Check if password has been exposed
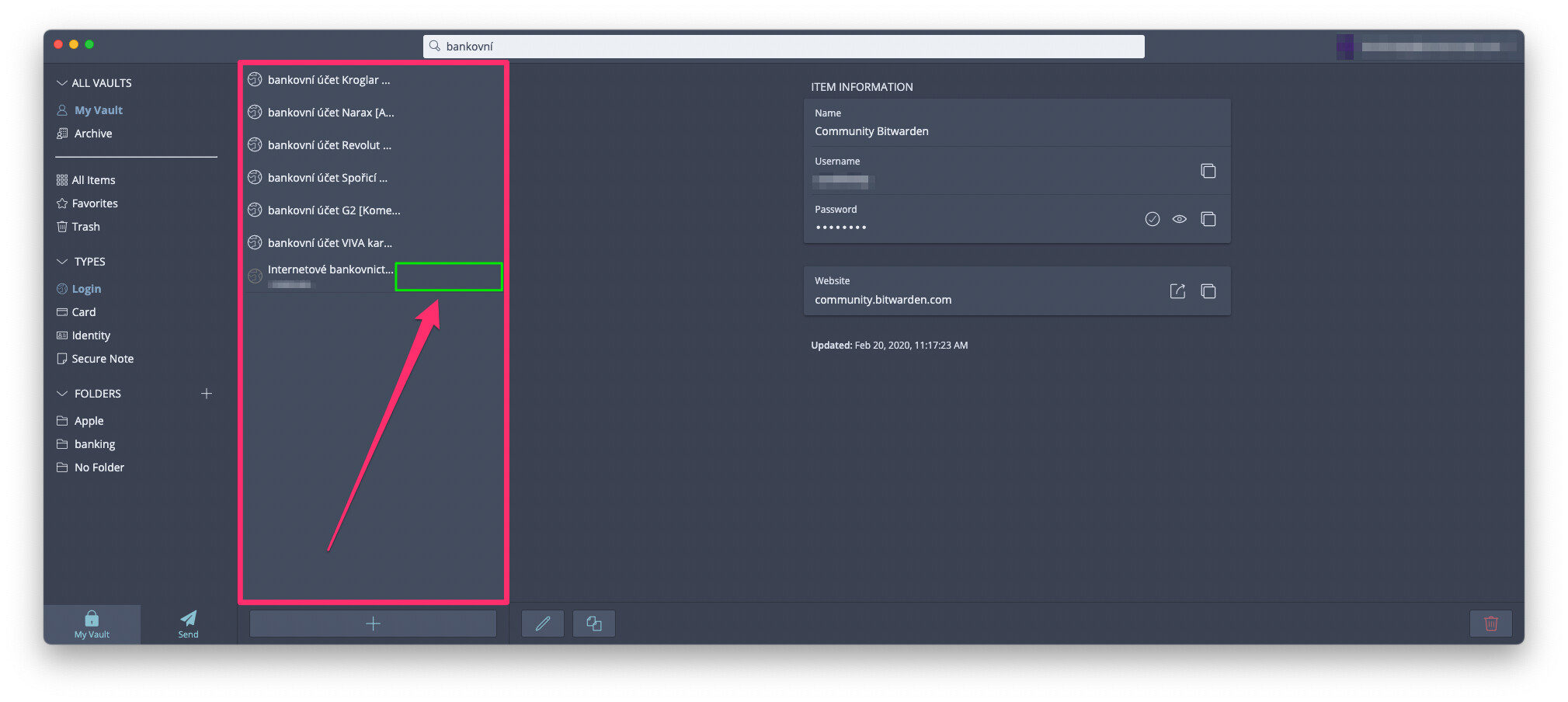 tap(1152, 219)
